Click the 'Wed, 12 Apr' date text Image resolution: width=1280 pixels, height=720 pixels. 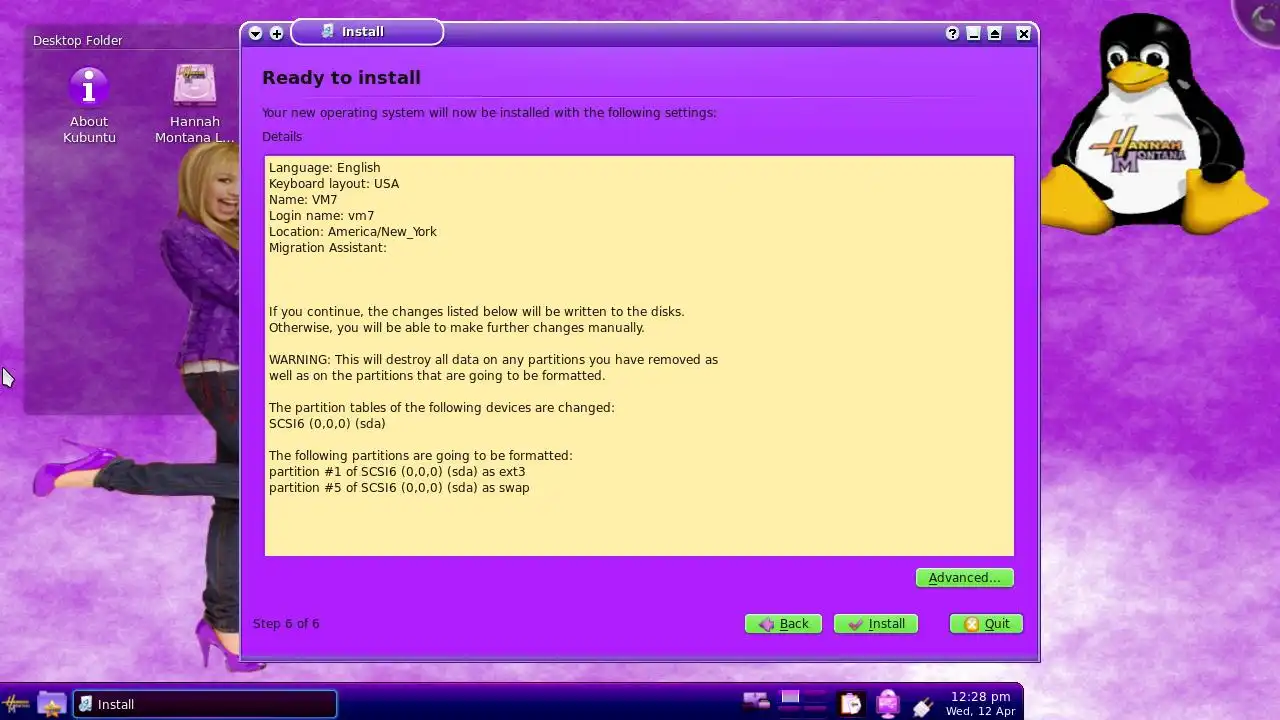pos(980,711)
